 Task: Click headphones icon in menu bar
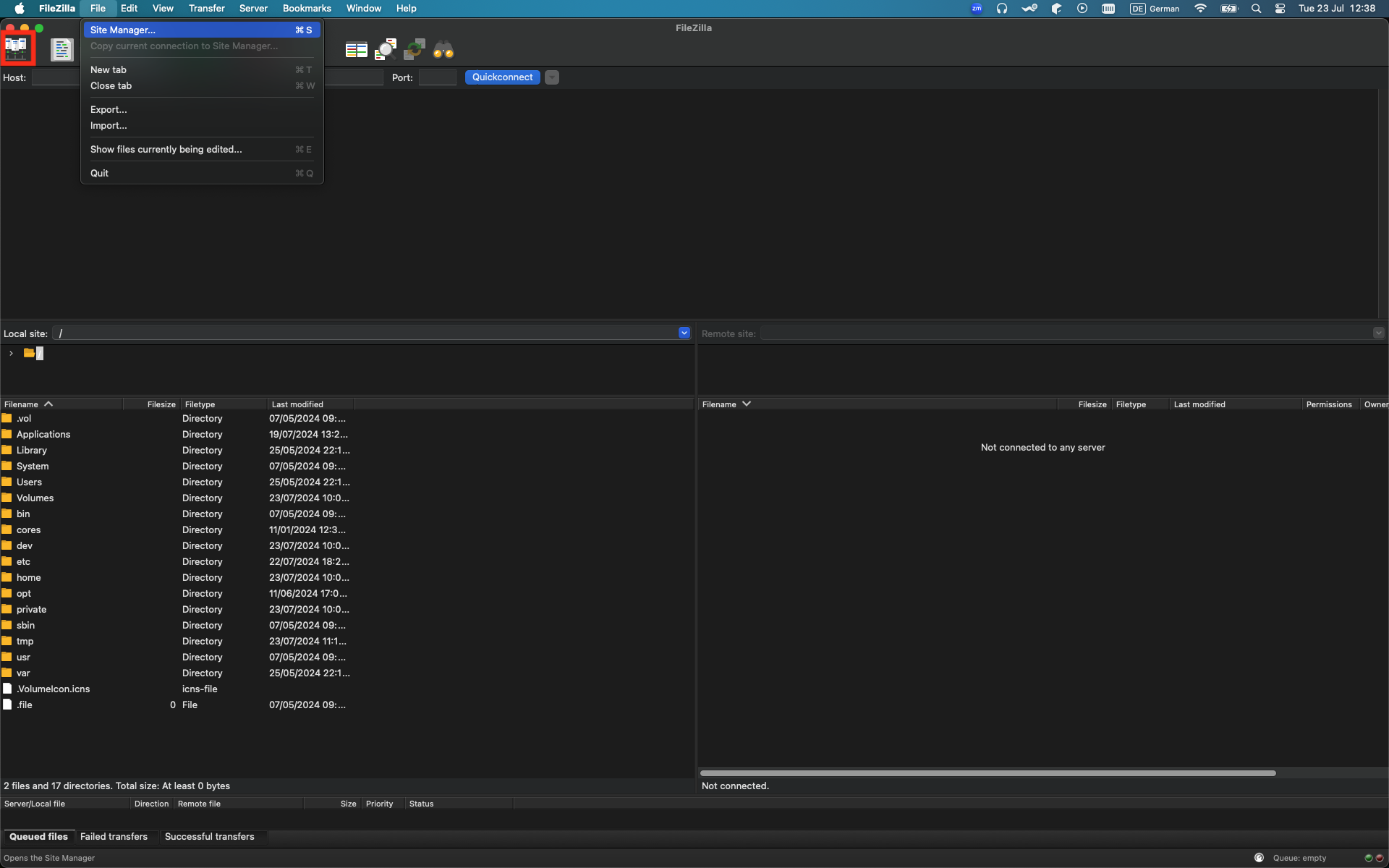coord(1002,8)
